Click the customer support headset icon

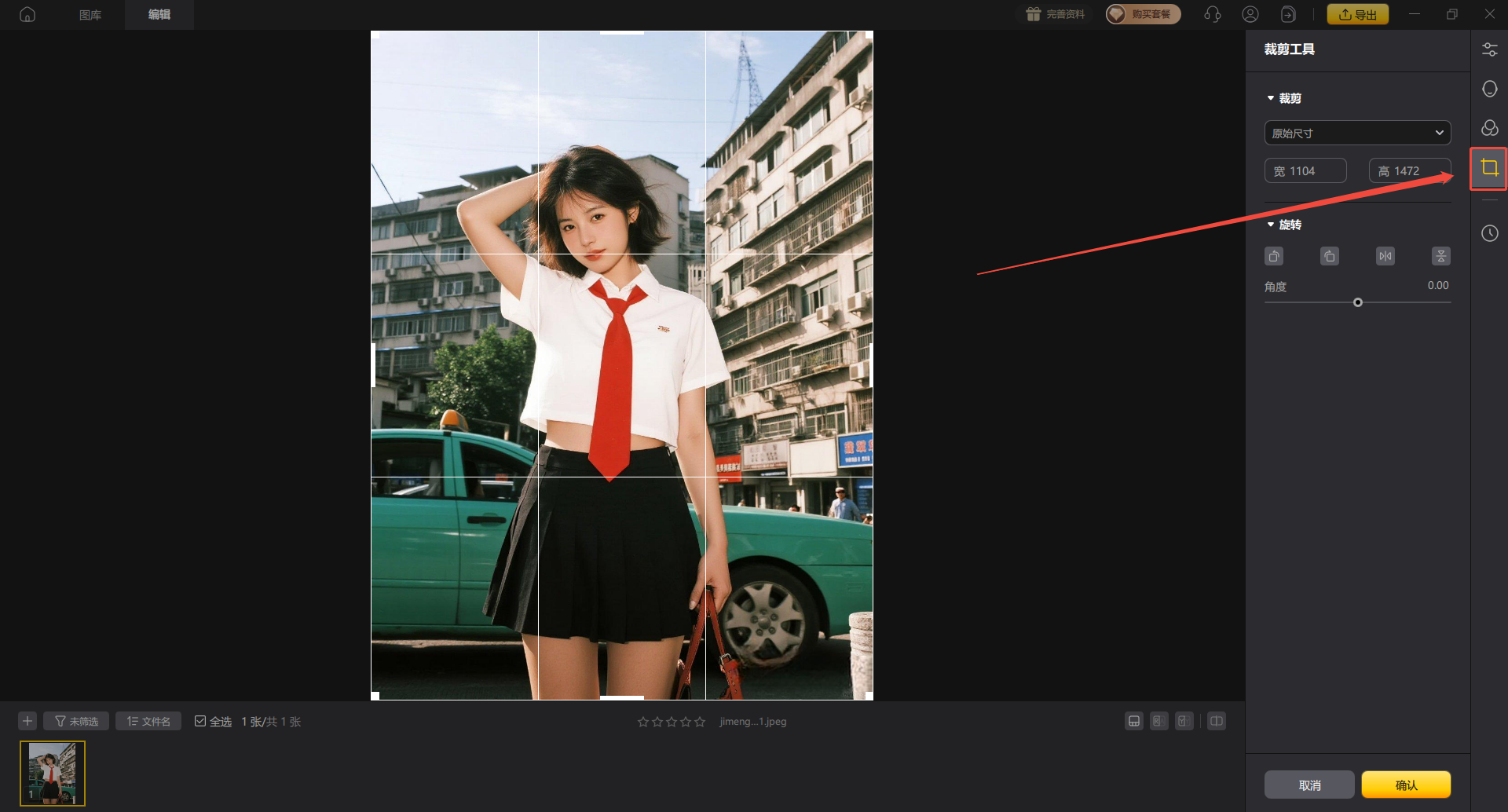(1212, 14)
